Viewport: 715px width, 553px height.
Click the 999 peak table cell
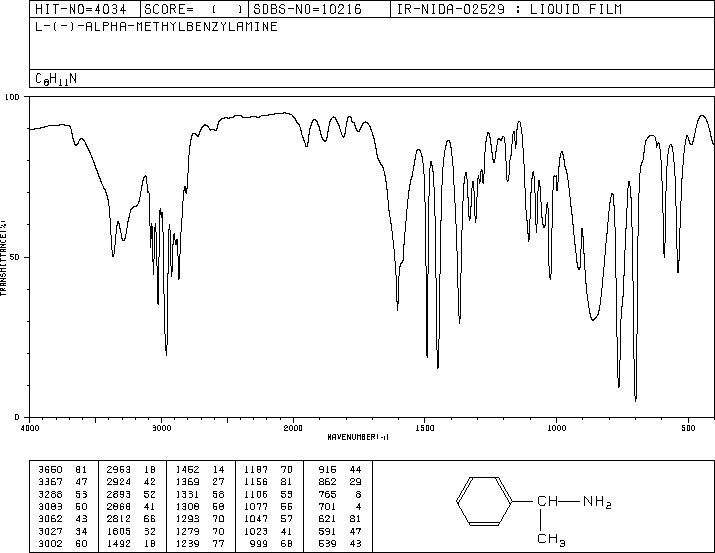259,544
